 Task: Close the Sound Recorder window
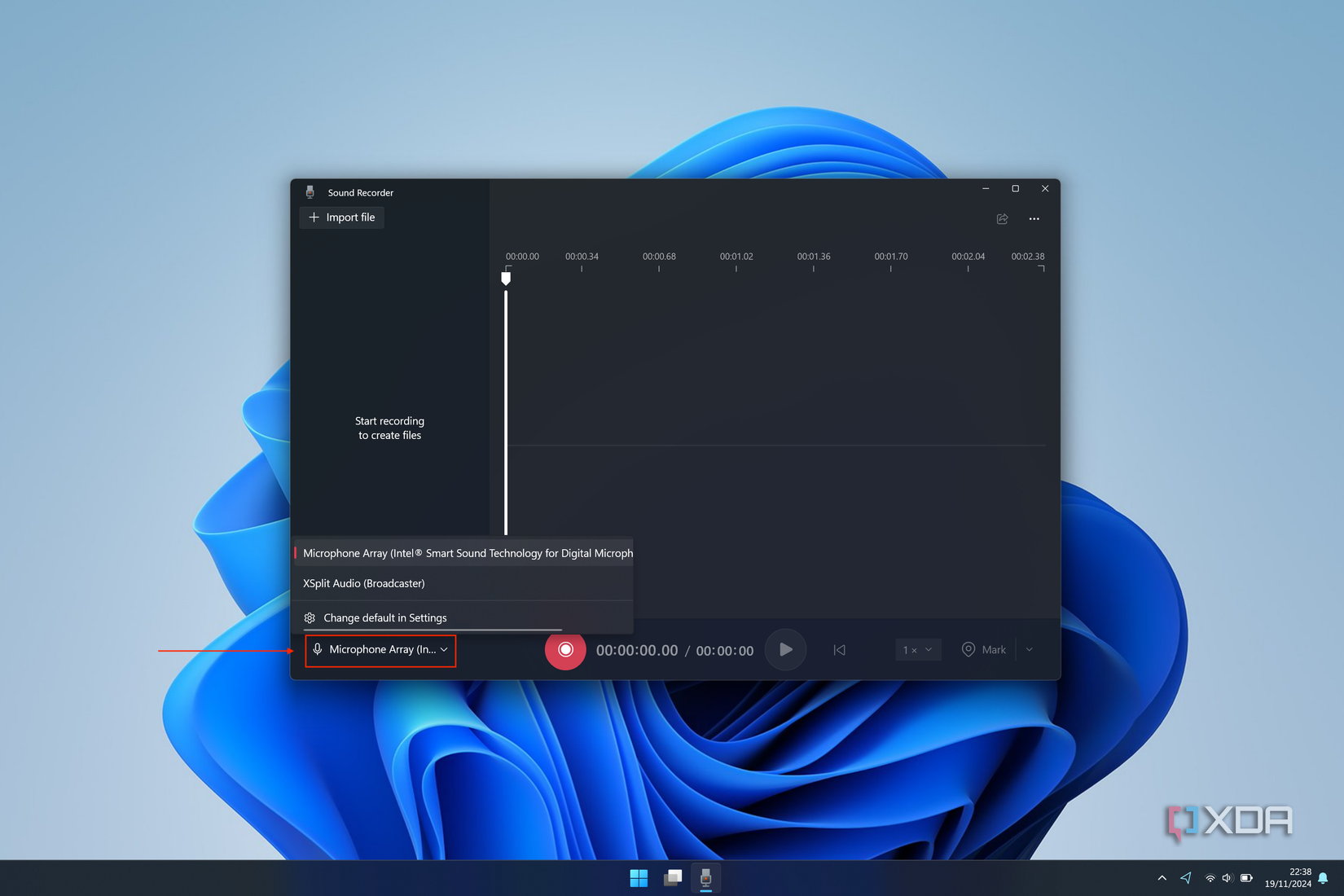(1045, 189)
